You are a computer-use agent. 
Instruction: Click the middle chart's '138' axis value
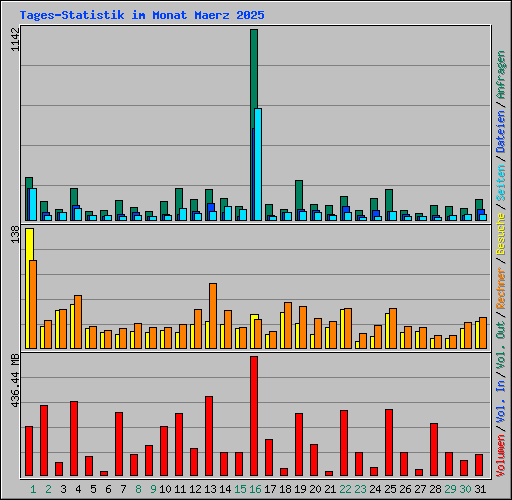click(15, 234)
